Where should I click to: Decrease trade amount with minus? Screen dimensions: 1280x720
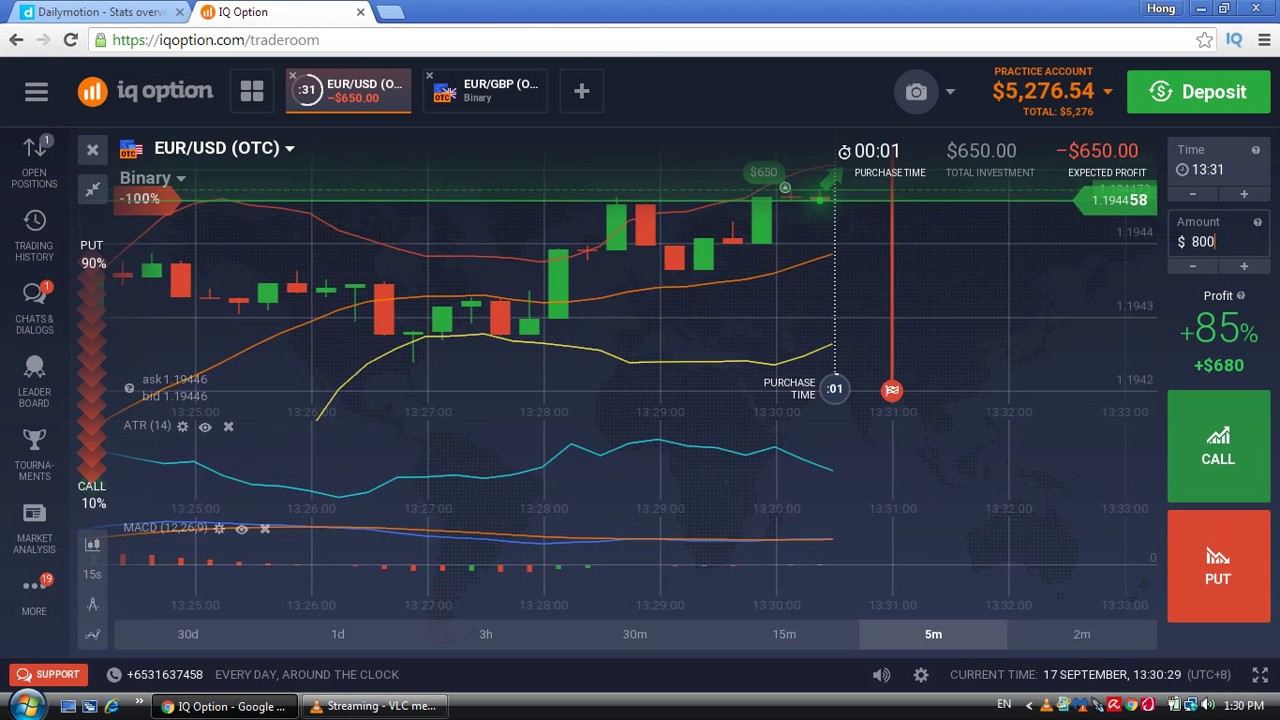click(x=1192, y=266)
